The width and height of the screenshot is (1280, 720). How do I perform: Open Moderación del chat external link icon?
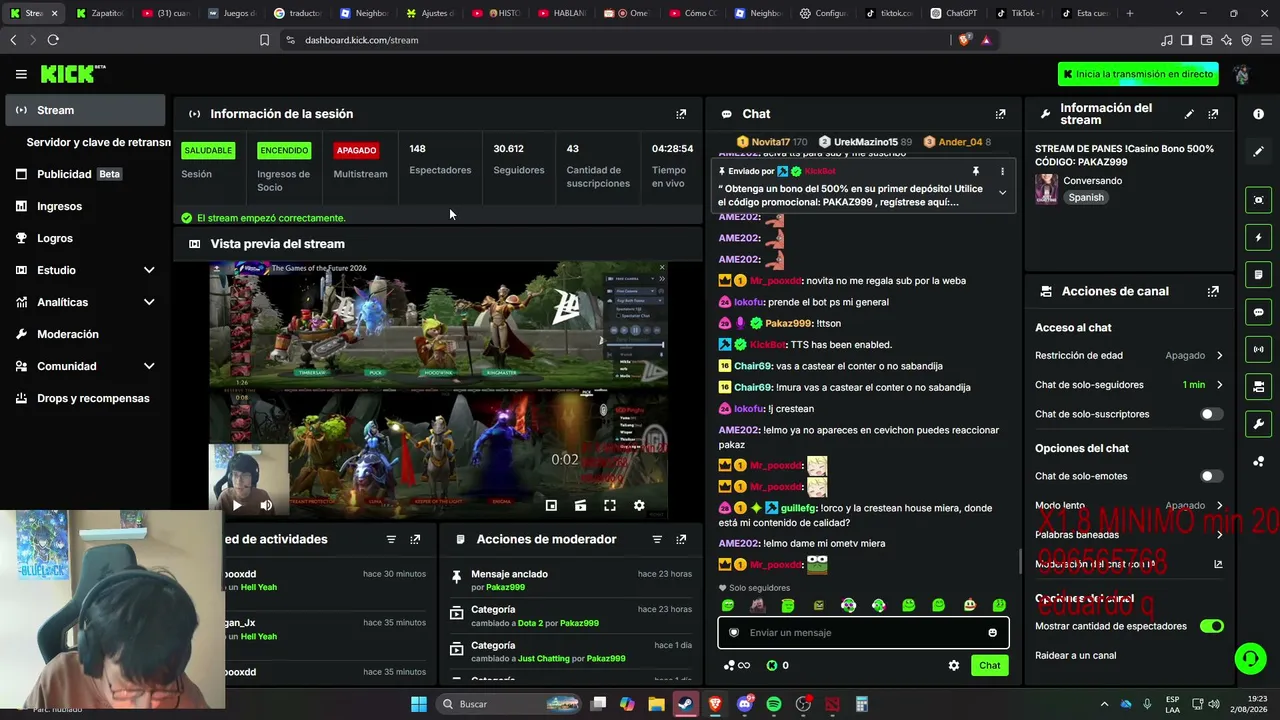click(1218, 564)
